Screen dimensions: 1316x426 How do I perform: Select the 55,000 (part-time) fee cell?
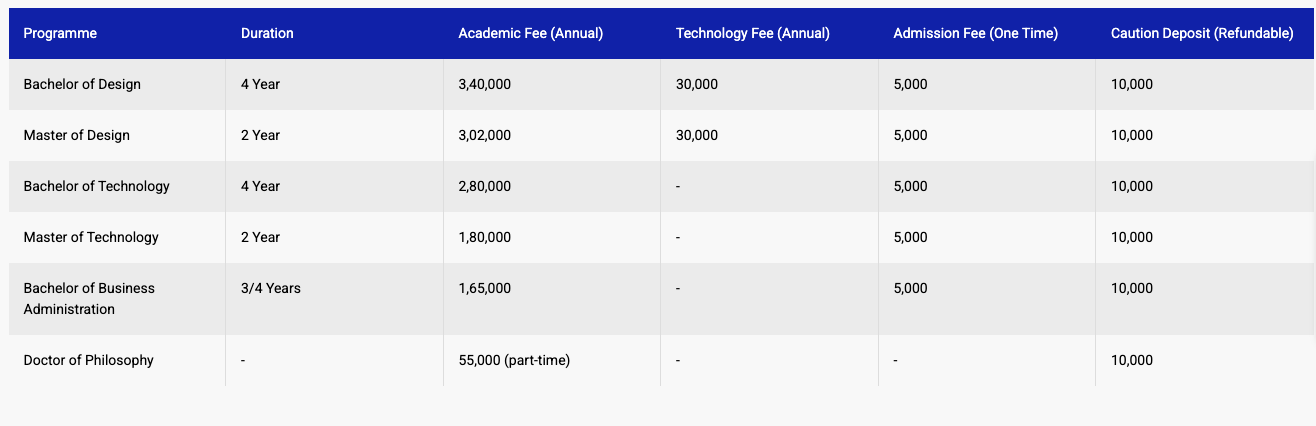click(514, 360)
